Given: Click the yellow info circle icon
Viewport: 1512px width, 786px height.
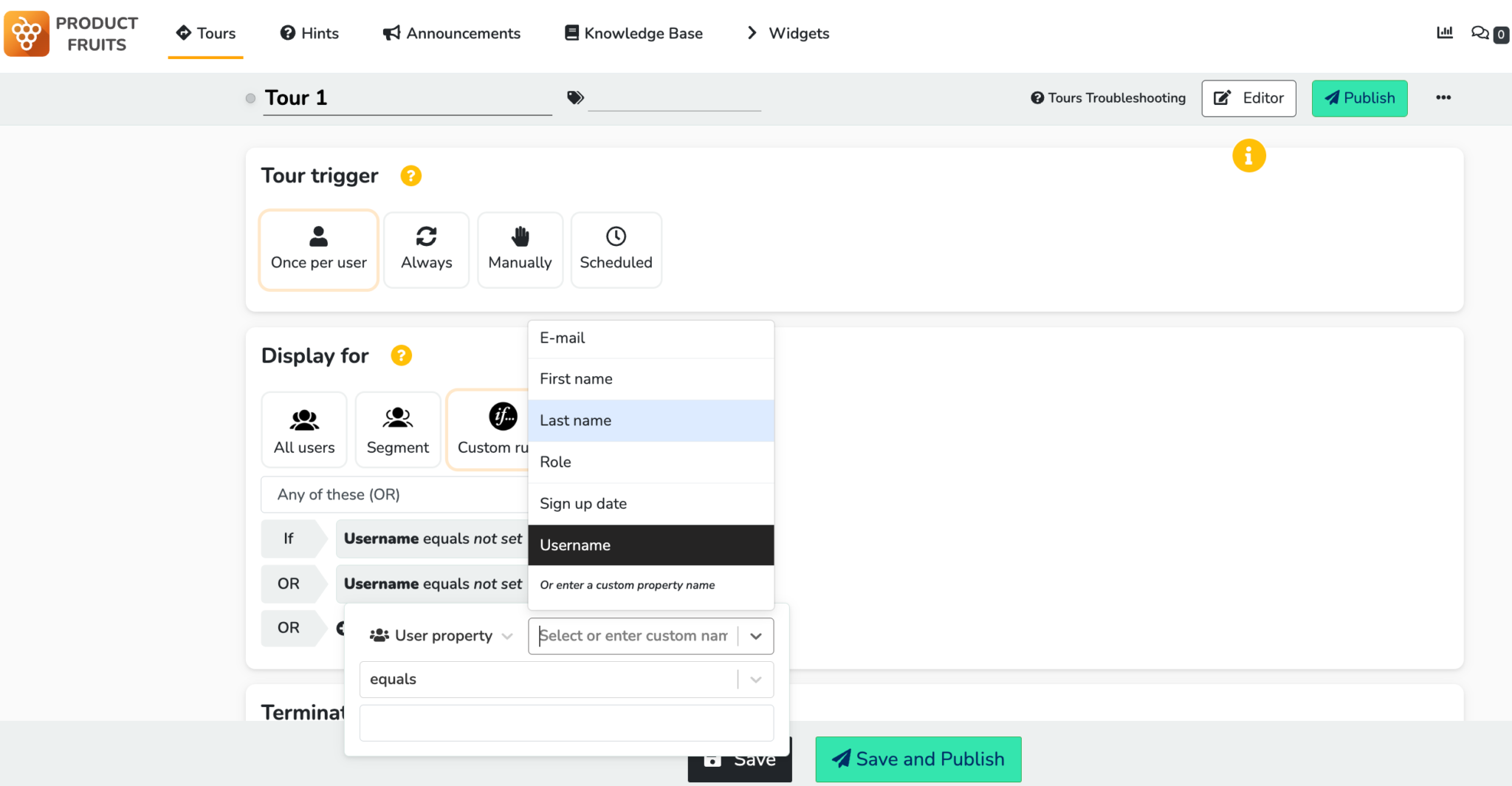Looking at the screenshot, I should 1248,156.
